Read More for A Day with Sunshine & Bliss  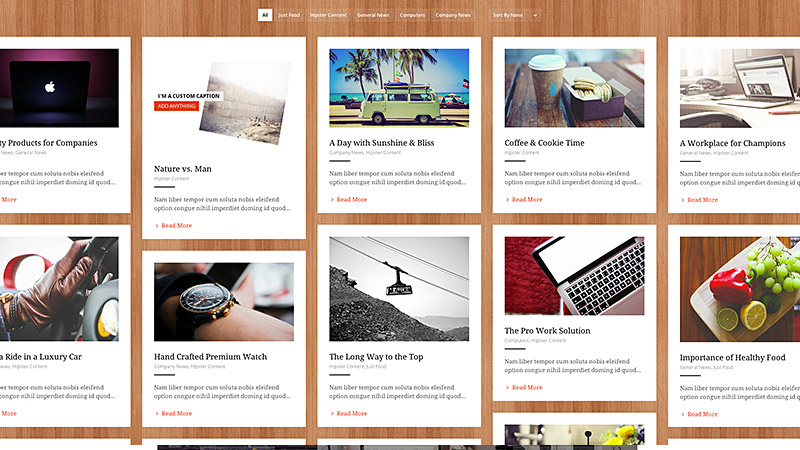(x=351, y=200)
